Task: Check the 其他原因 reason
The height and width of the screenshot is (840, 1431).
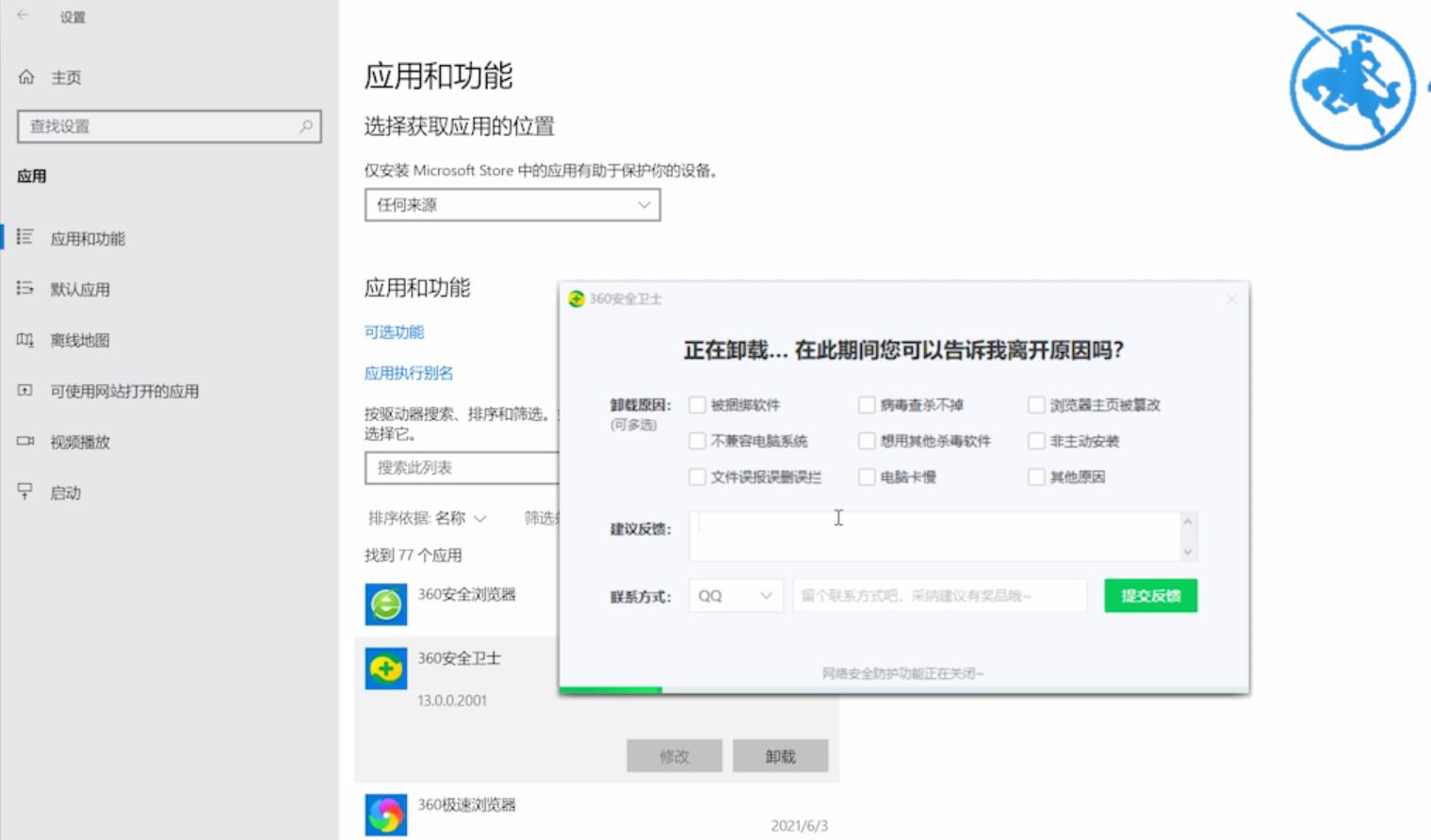Action: (1036, 477)
